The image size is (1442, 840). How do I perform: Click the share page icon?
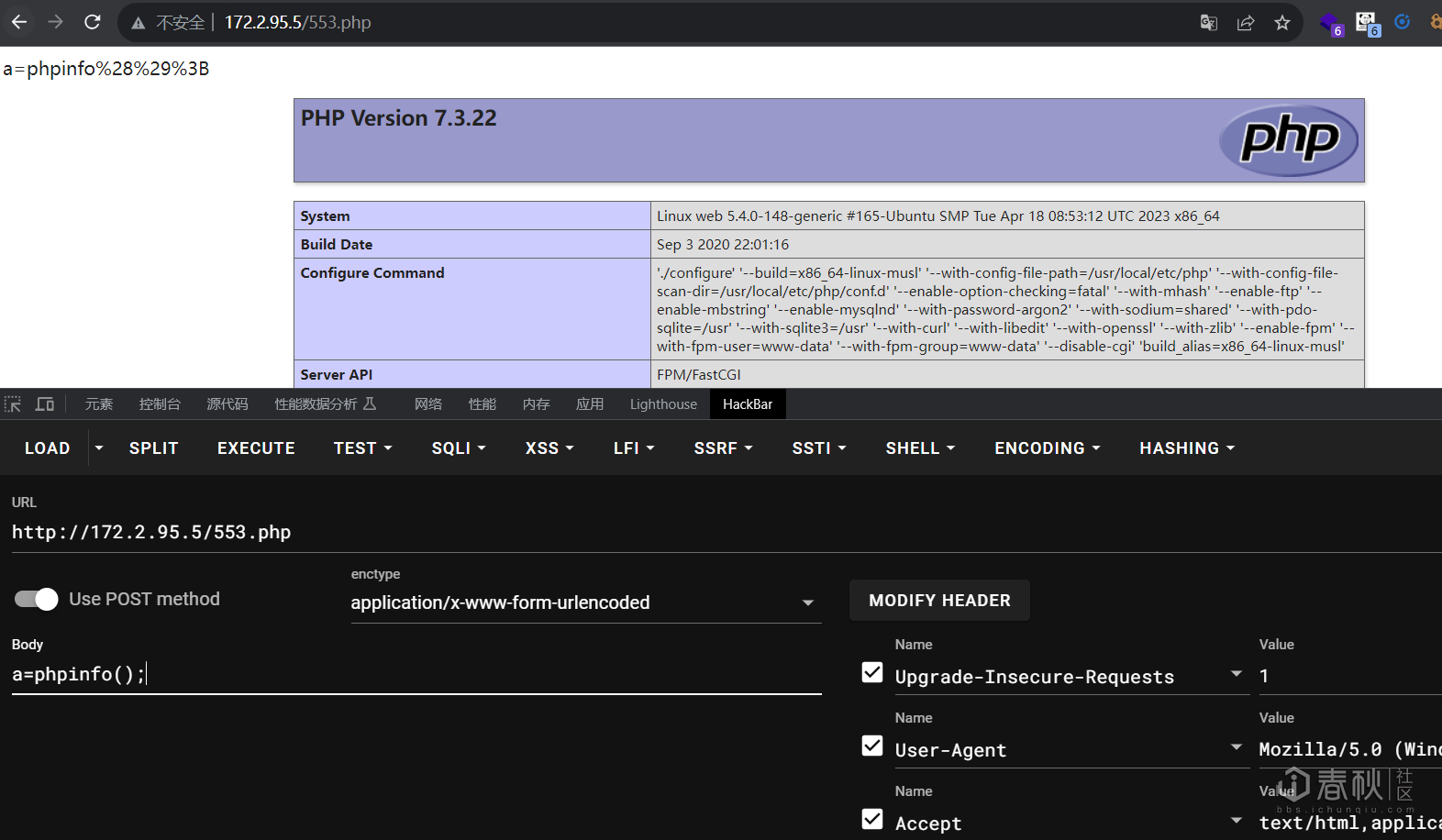click(1246, 23)
